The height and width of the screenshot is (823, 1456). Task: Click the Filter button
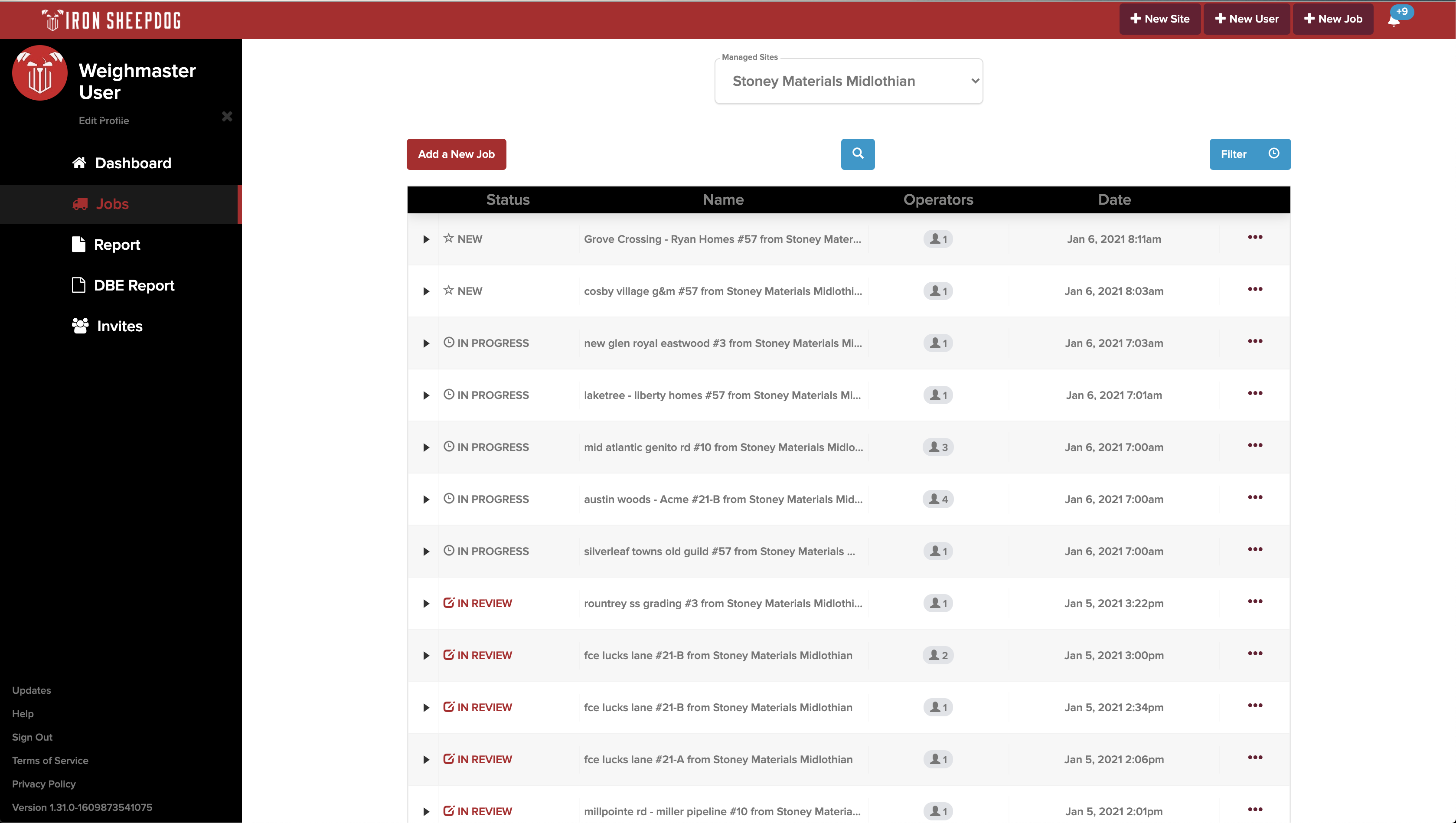click(1250, 154)
